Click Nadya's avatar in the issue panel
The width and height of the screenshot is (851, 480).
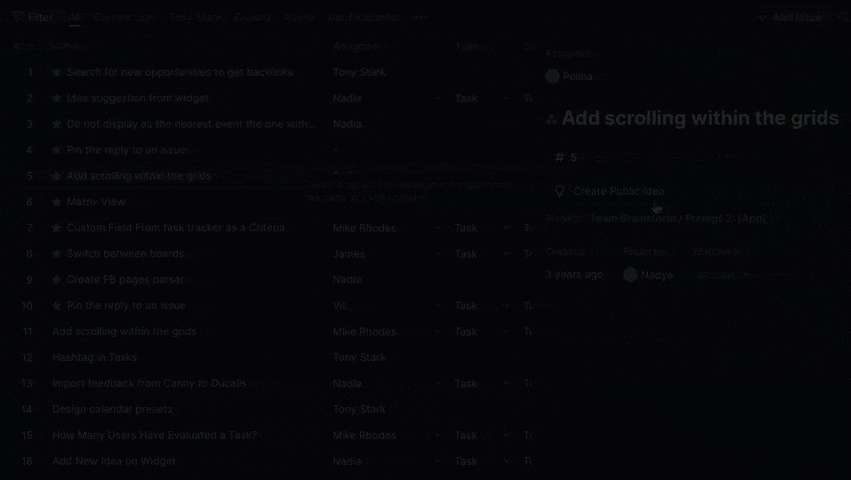tap(630, 274)
